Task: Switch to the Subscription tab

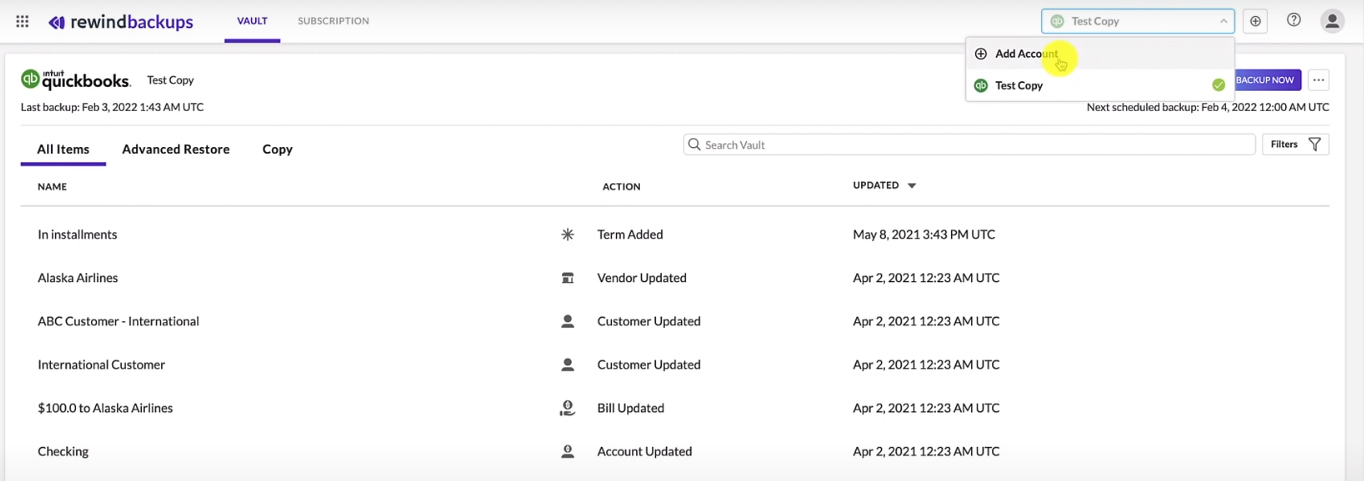Action: [x=333, y=21]
